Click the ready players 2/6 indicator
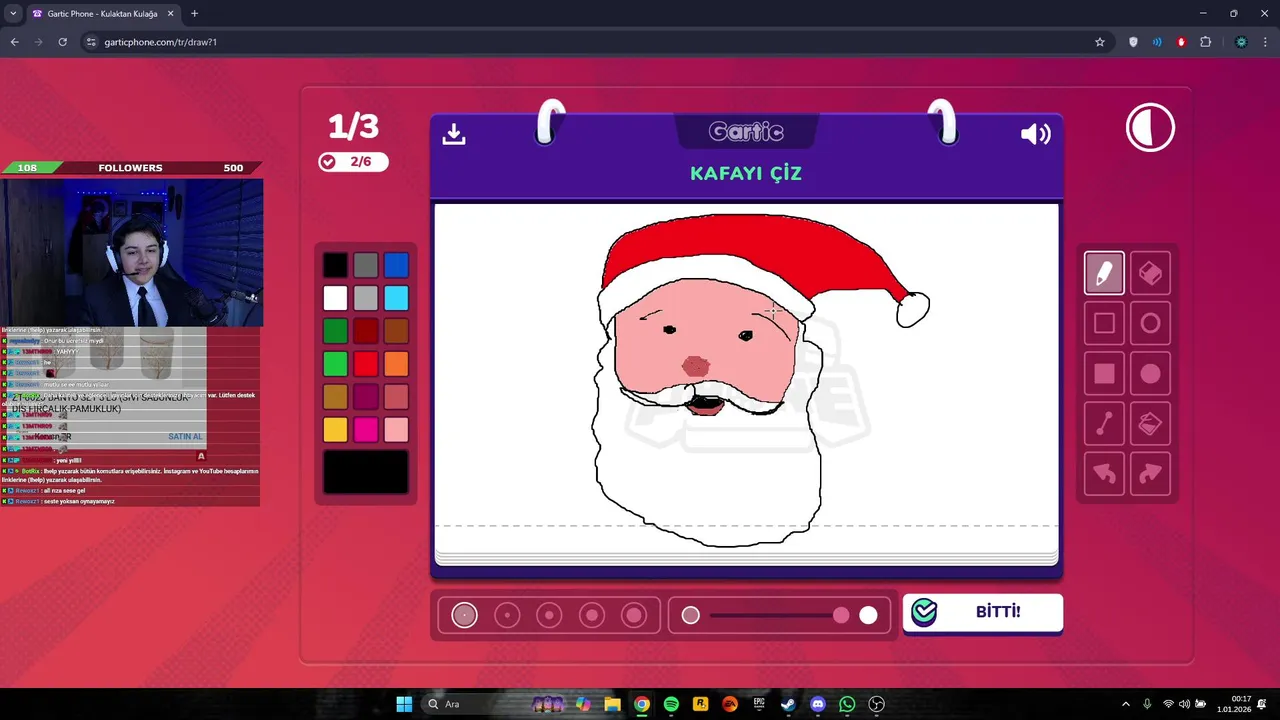1280x720 pixels. pos(353,162)
